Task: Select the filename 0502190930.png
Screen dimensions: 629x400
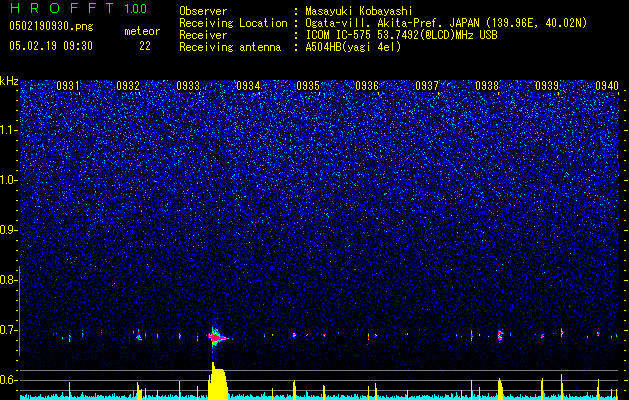Action: [51, 26]
